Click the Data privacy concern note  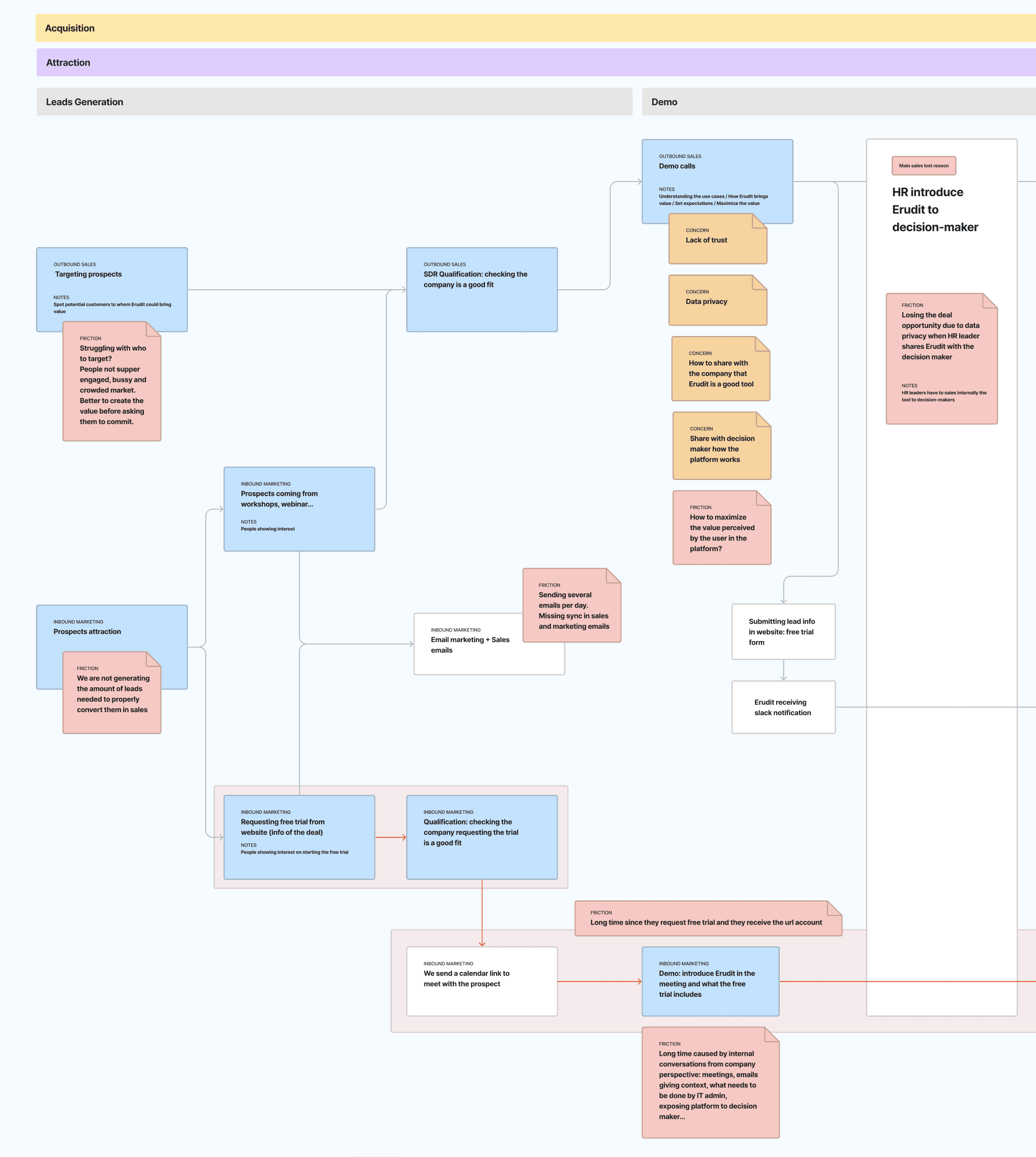[718, 300]
